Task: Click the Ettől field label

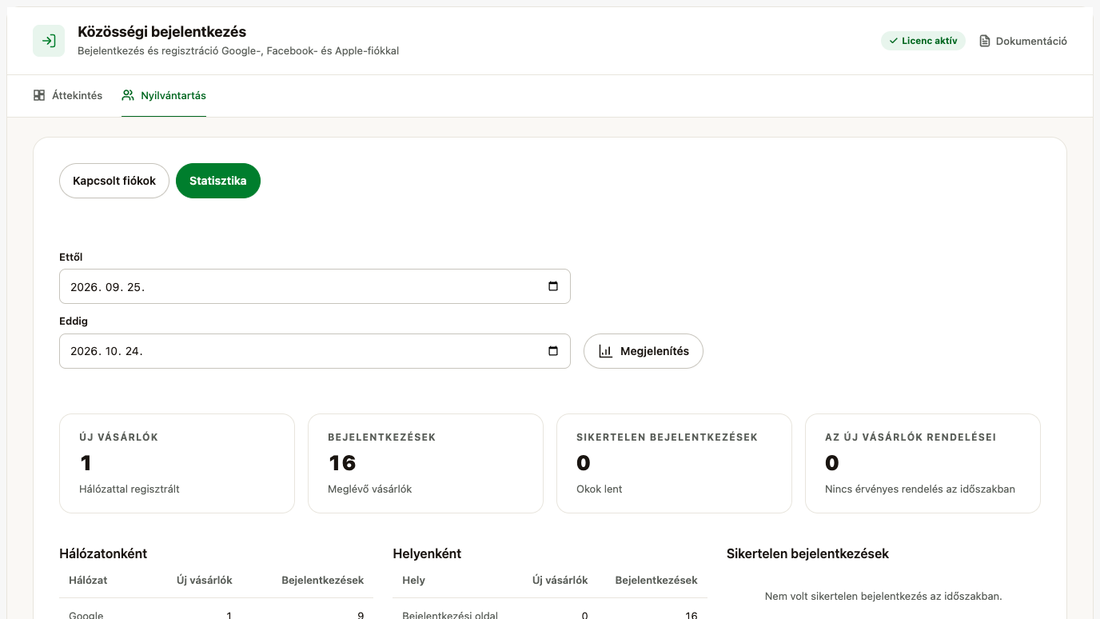Action: (71, 257)
